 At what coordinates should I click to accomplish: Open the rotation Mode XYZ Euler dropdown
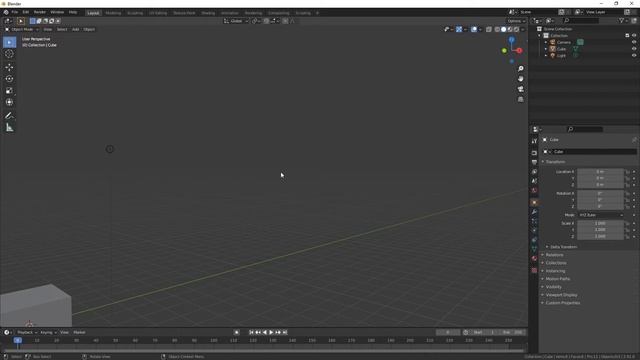[600, 215]
